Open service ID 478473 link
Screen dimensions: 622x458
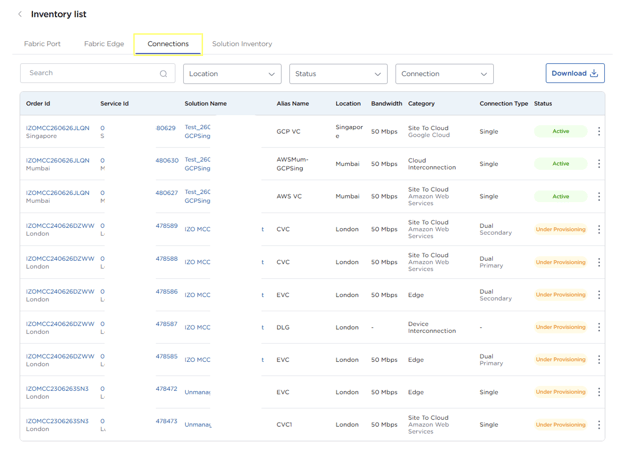[x=167, y=421]
